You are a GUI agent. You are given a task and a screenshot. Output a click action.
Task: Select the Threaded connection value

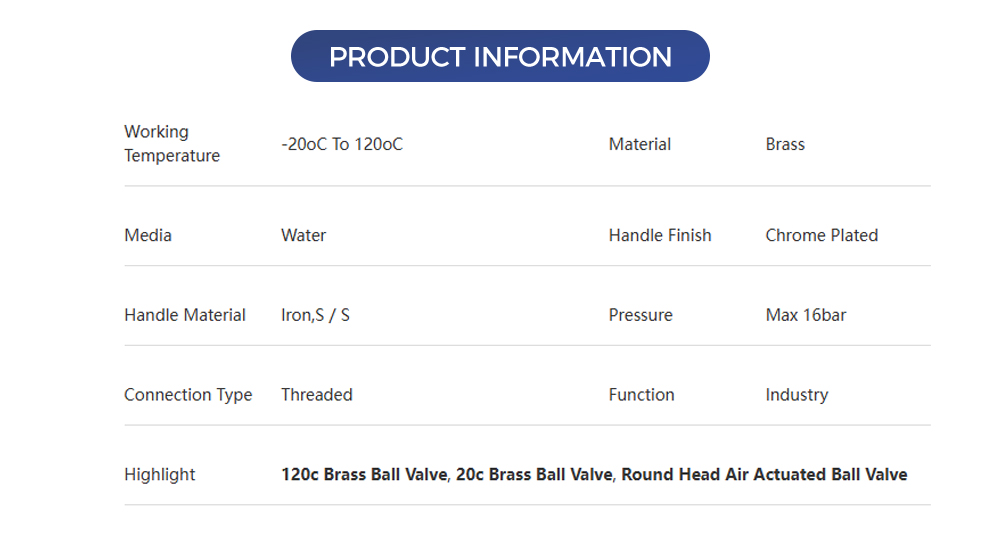point(317,395)
